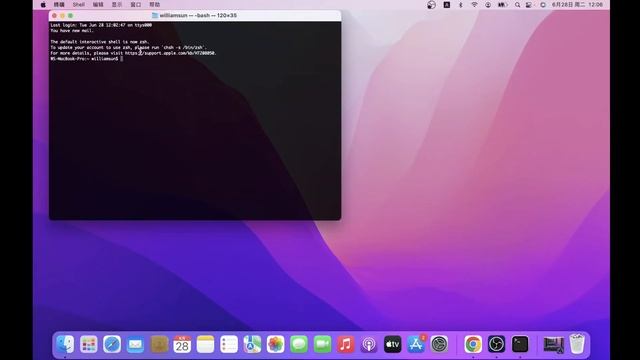The height and width of the screenshot is (360, 640).
Task: Zoom the Terminal window with green button
Action: coord(71,16)
